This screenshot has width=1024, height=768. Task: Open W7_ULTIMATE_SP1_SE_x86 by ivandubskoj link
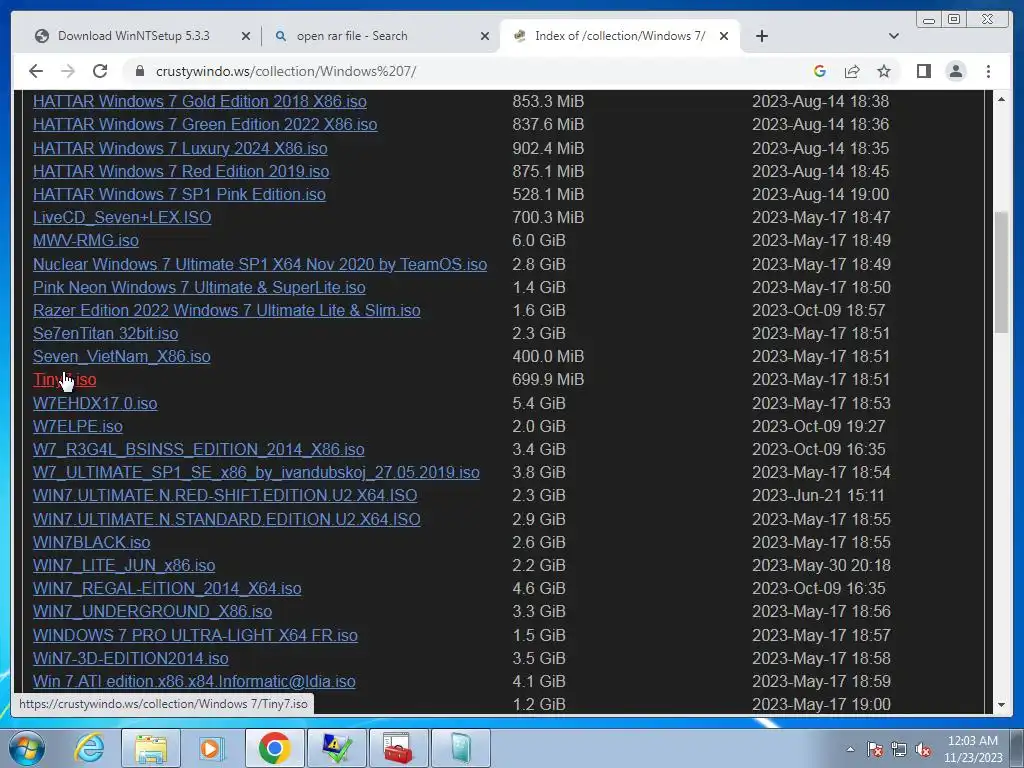coord(256,472)
